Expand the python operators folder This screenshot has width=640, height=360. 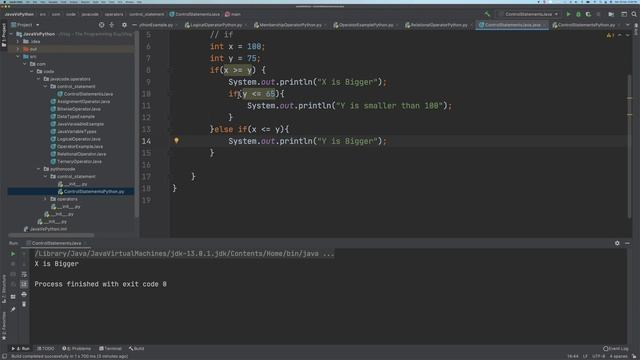click(46, 199)
